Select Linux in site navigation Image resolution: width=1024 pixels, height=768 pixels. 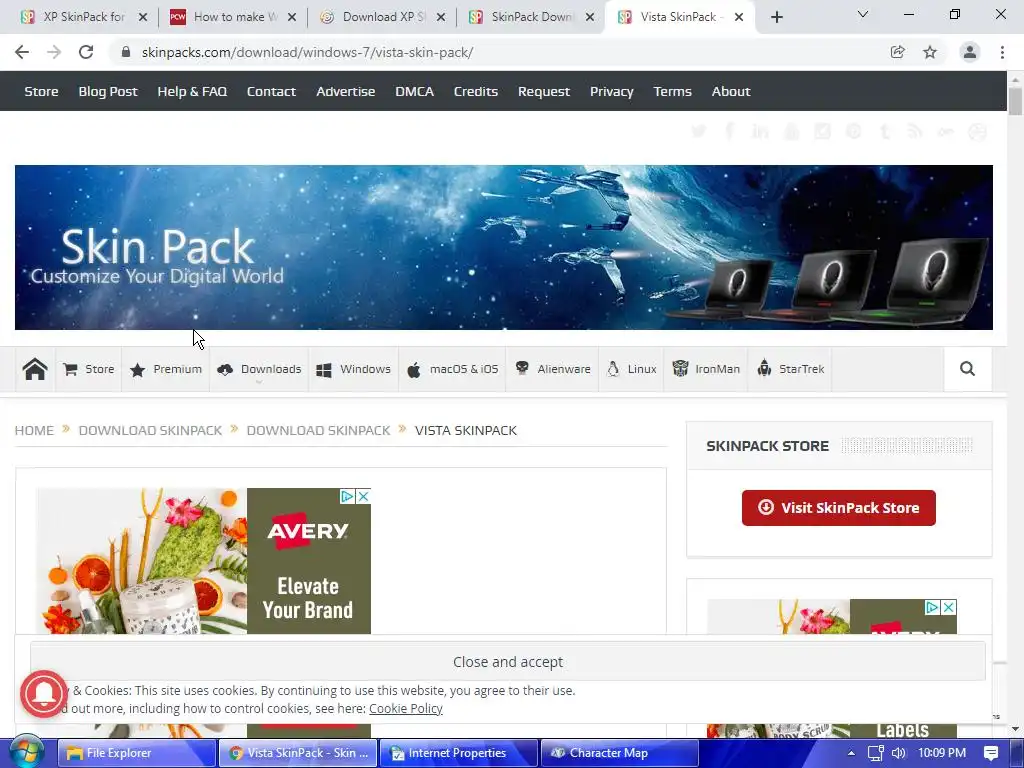(632, 369)
